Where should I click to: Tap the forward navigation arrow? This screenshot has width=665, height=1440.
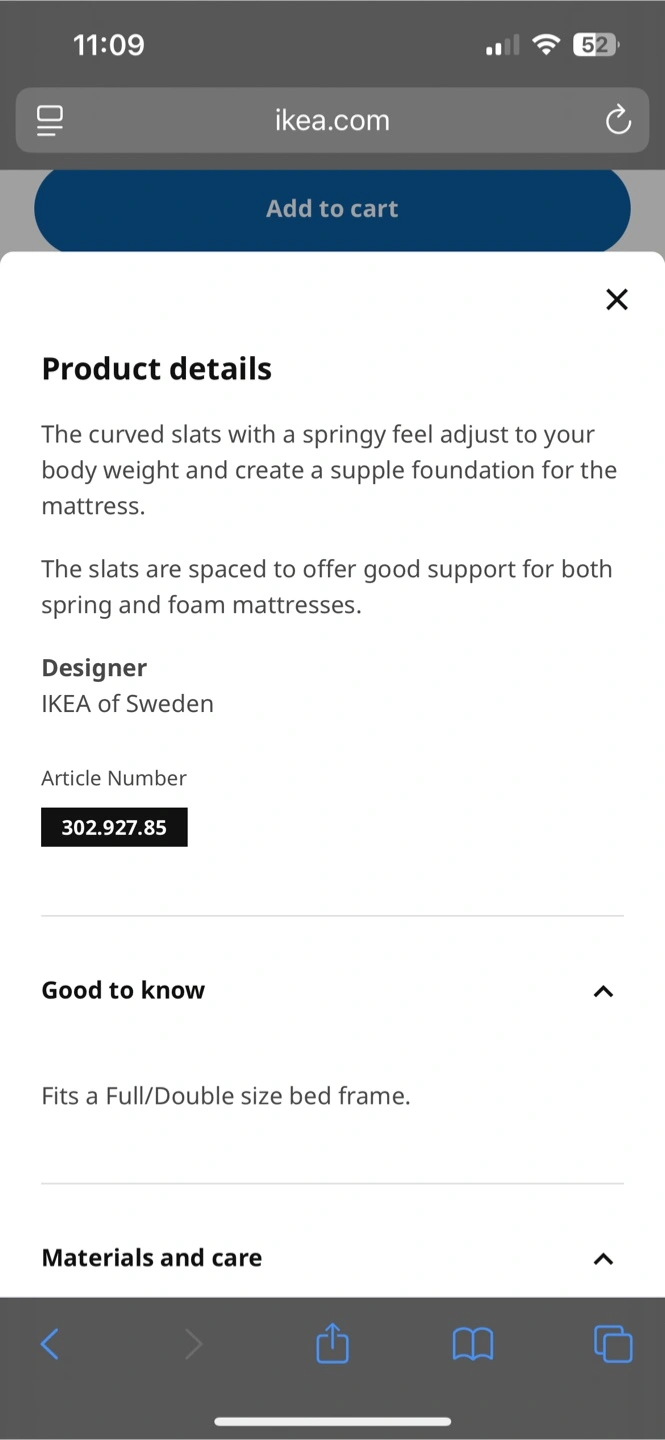(x=193, y=1344)
